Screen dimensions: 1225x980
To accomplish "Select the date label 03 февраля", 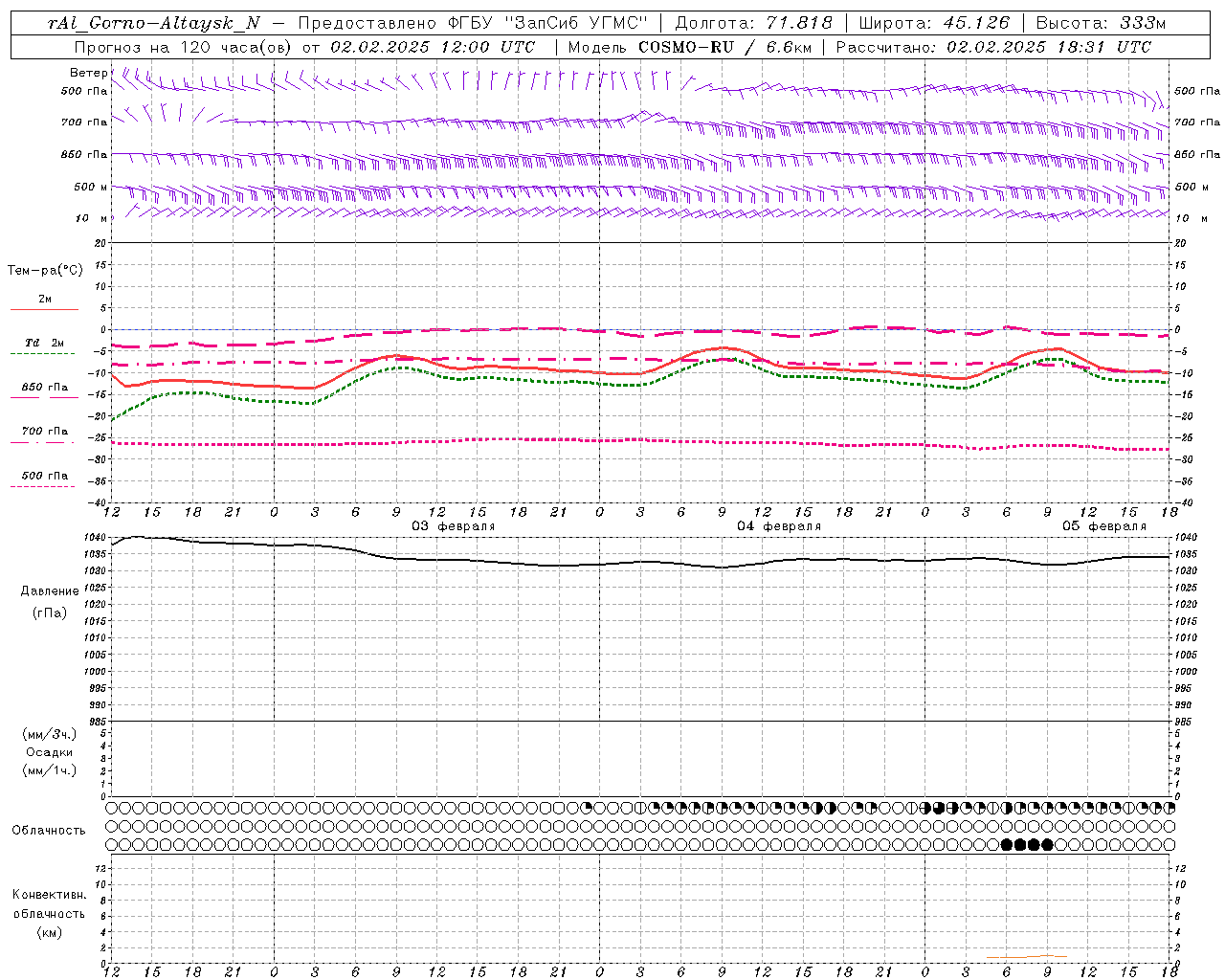I will coord(454,526).
